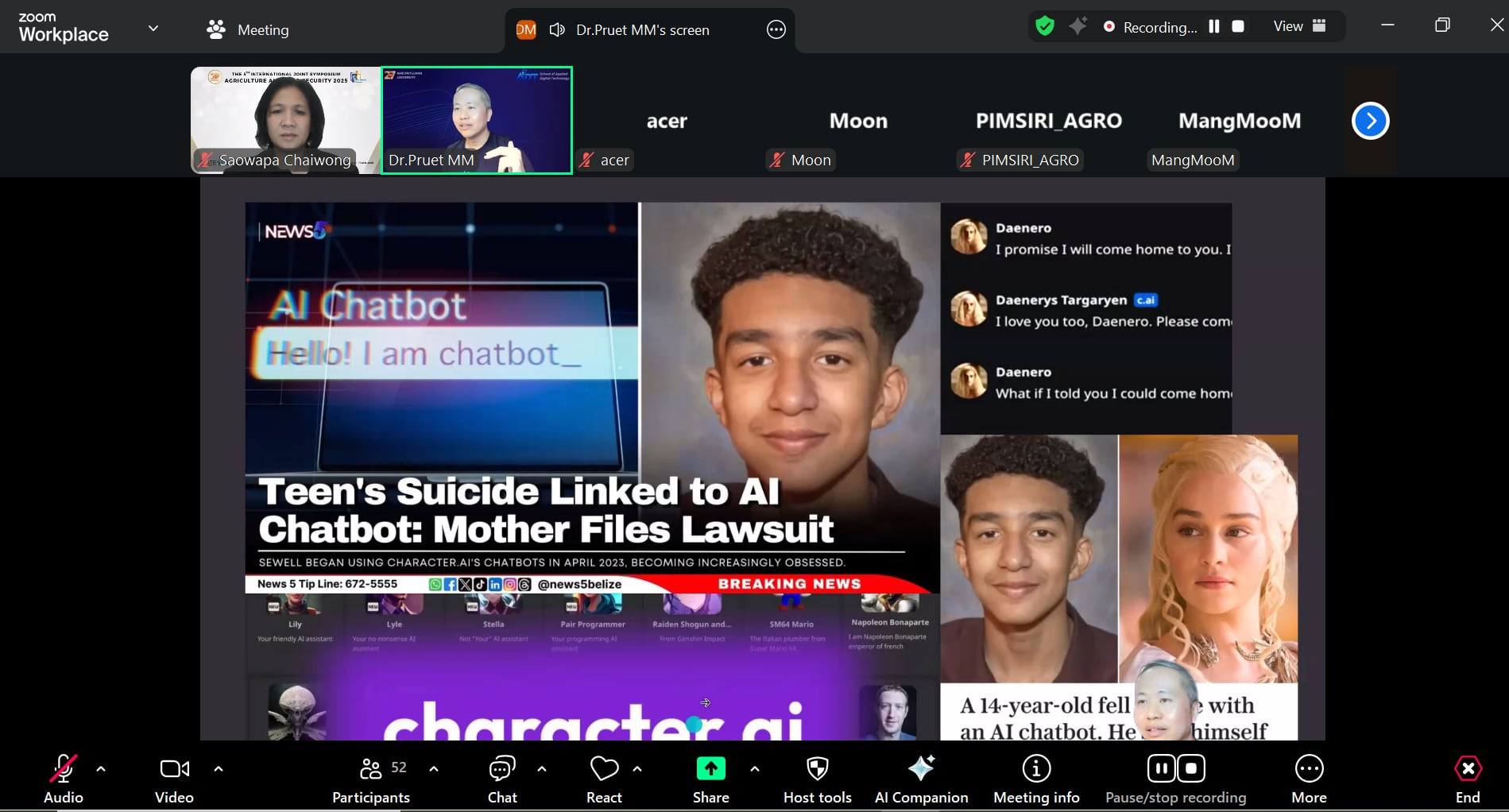This screenshot has width=1509, height=812.
Task: Select Saowapa Chaiwong's video thumbnail
Action: [285, 119]
